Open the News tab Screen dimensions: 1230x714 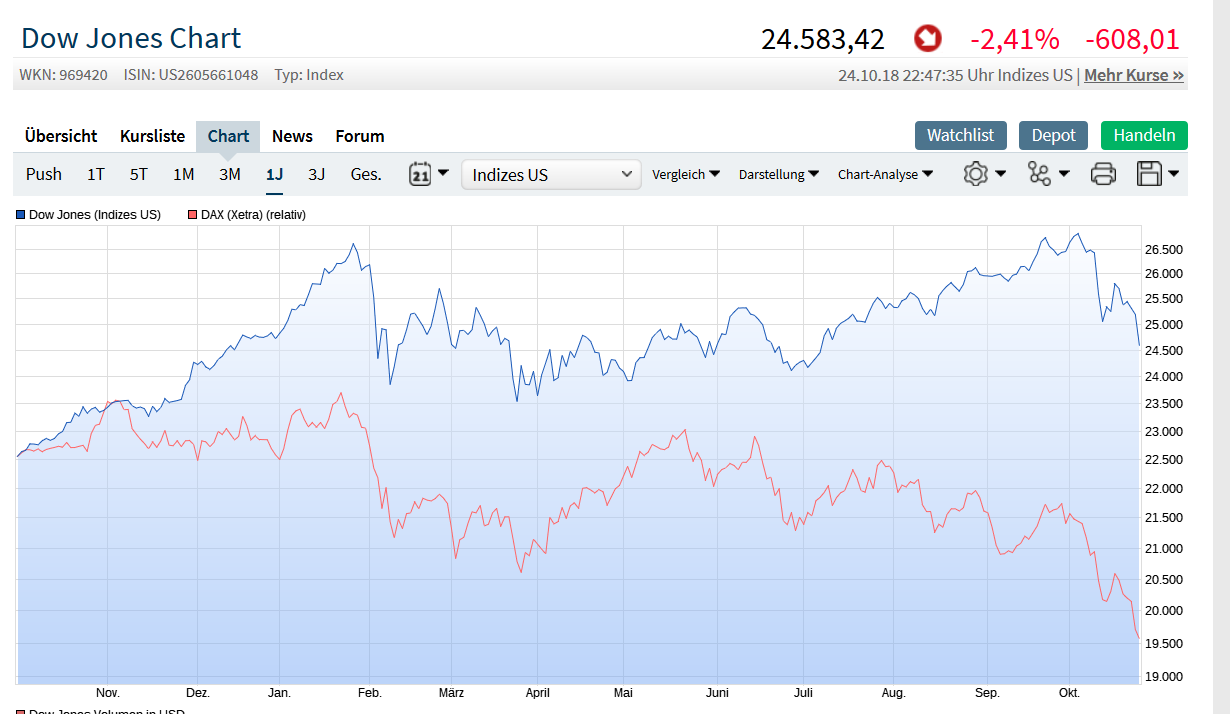click(x=292, y=136)
